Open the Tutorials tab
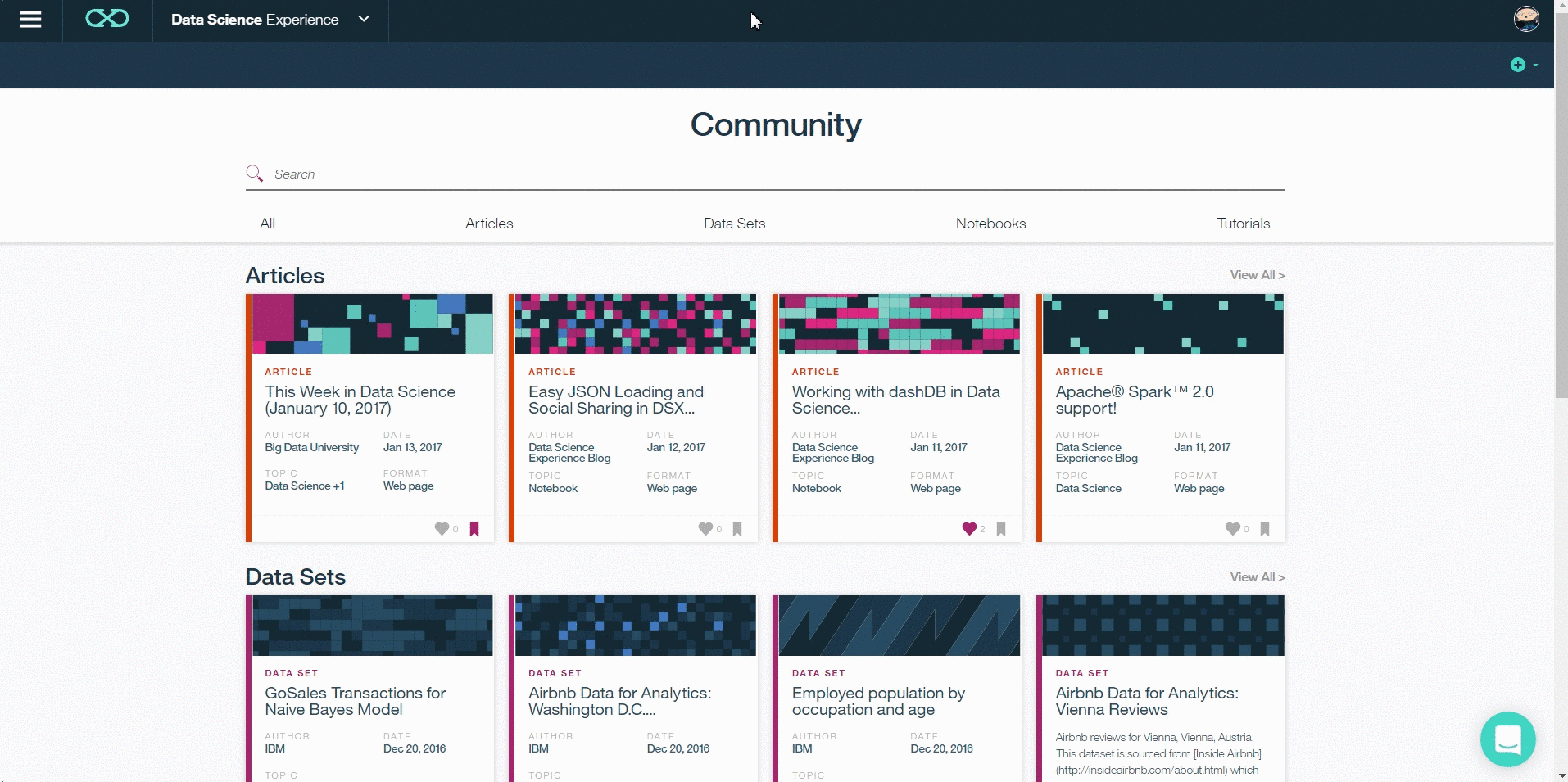 (1243, 224)
